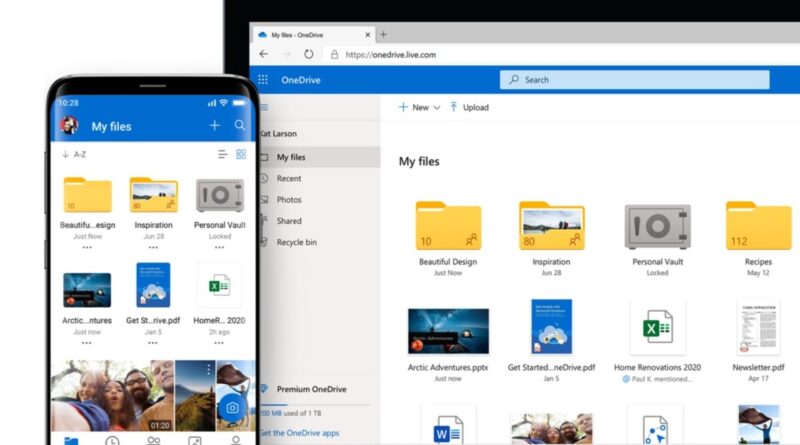Go back using the browser back arrow
Image resolution: width=800 pixels, height=445 pixels.
(x=263, y=54)
